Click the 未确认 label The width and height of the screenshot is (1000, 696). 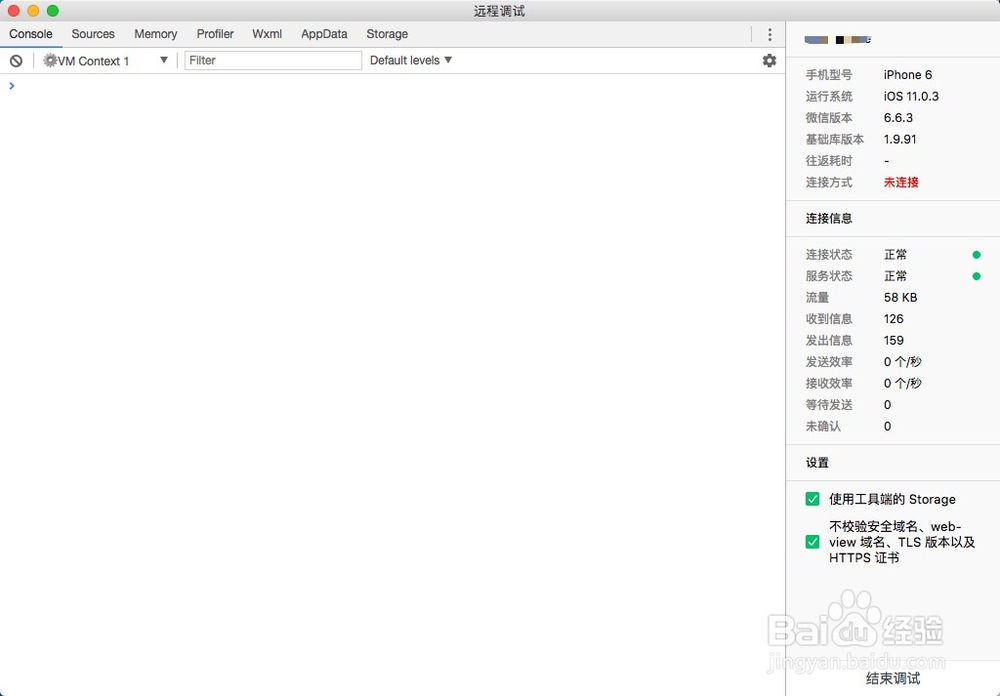pyautogui.click(x=823, y=426)
